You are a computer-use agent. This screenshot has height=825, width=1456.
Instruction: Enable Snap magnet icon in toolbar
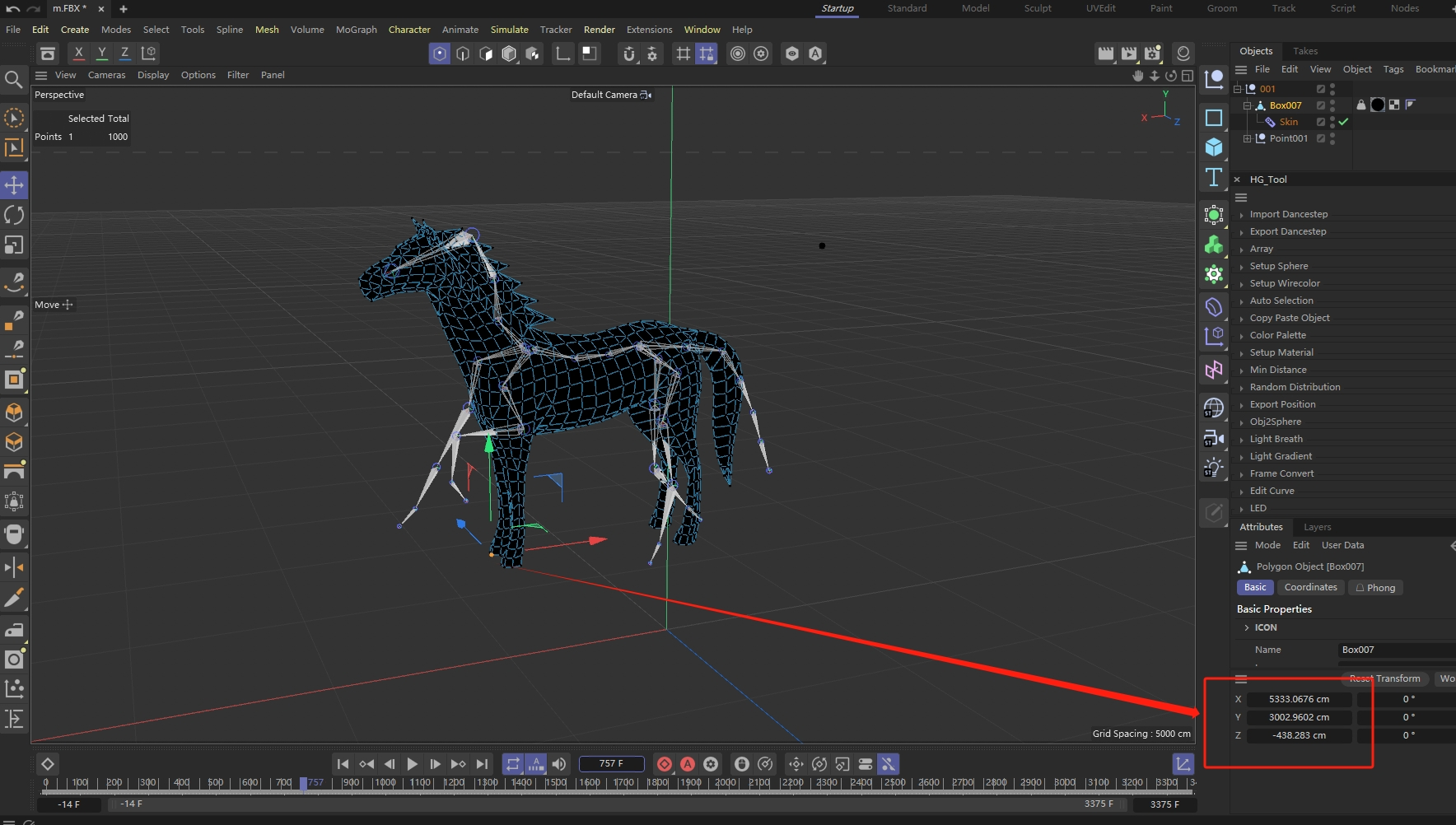(x=629, y=54)
